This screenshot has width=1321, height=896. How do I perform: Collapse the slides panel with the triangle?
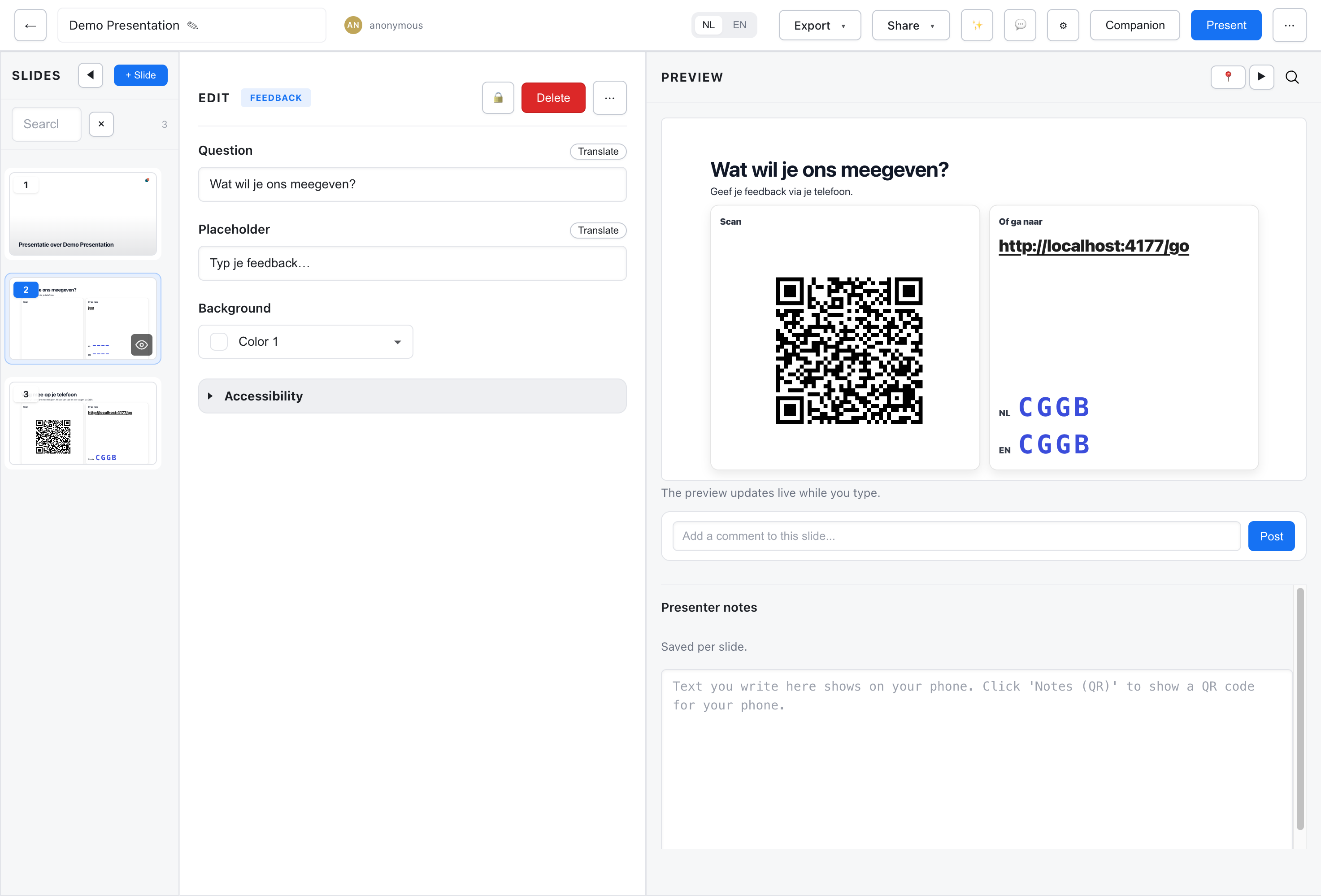pos(91,75)
